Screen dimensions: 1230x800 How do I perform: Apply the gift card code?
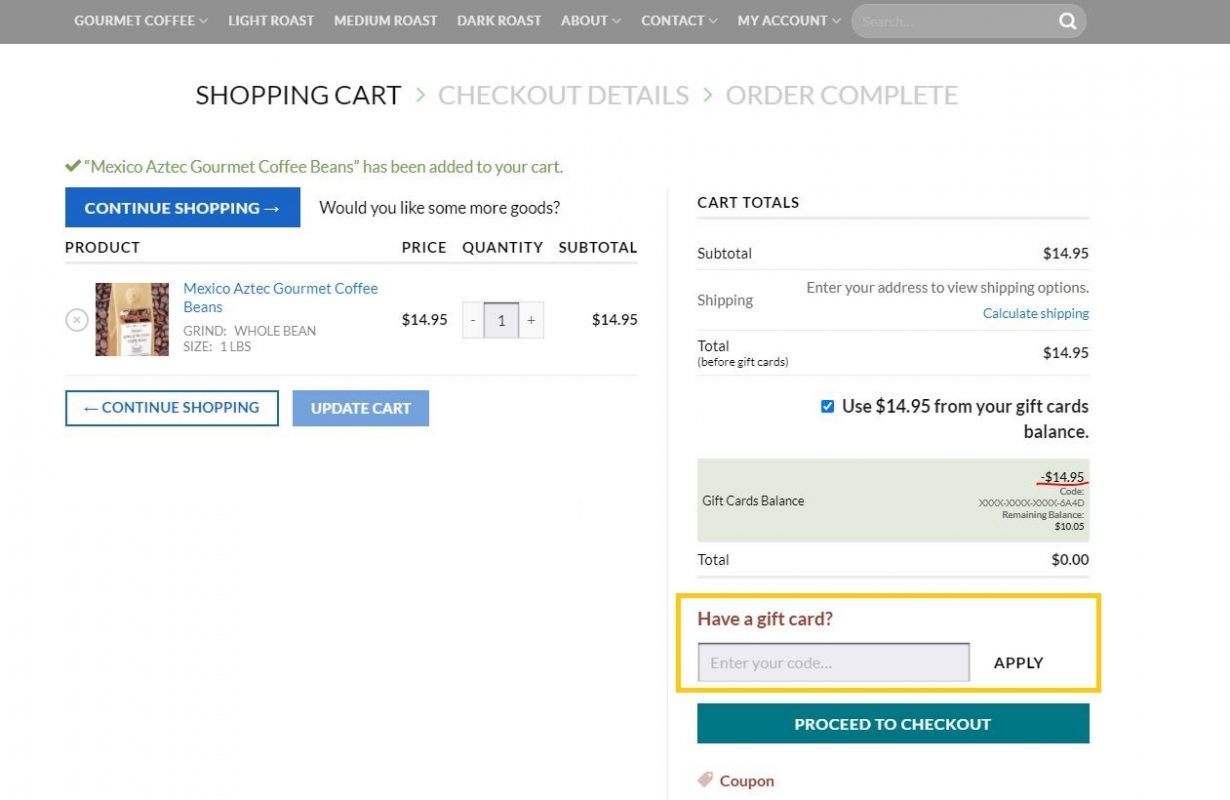pyautogui.click(x=1018, y=663)
